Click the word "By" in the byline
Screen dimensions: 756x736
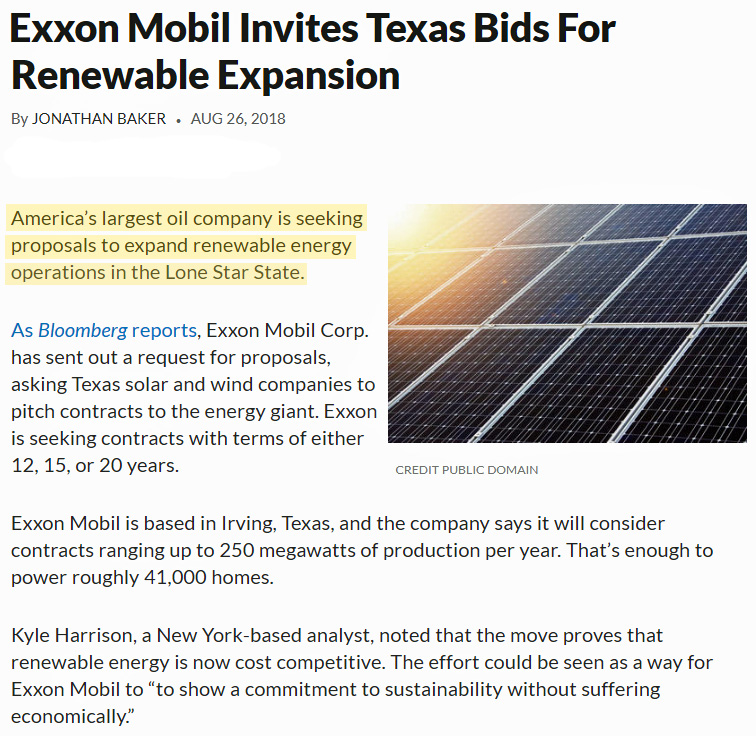(x=20, y=119)
